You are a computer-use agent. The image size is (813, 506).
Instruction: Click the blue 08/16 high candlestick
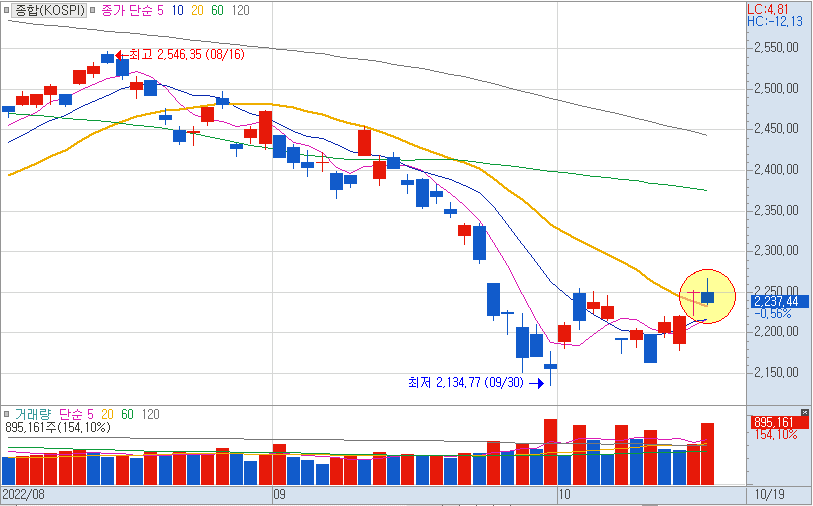pyautogui.click(x=107, y=58)
